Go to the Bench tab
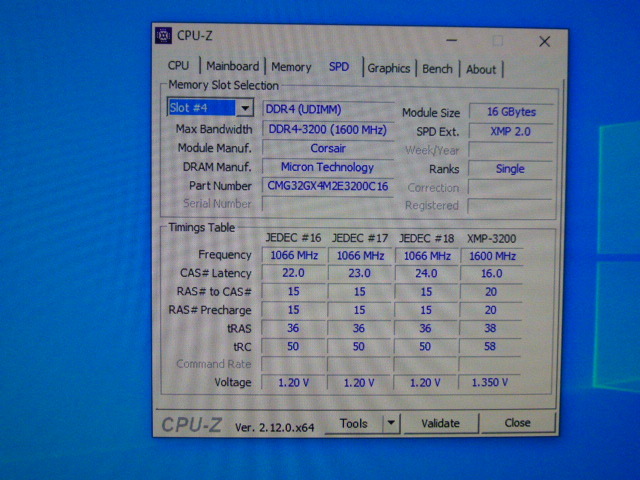Screen dimensions: 640x480 click(x=437, y=69)
